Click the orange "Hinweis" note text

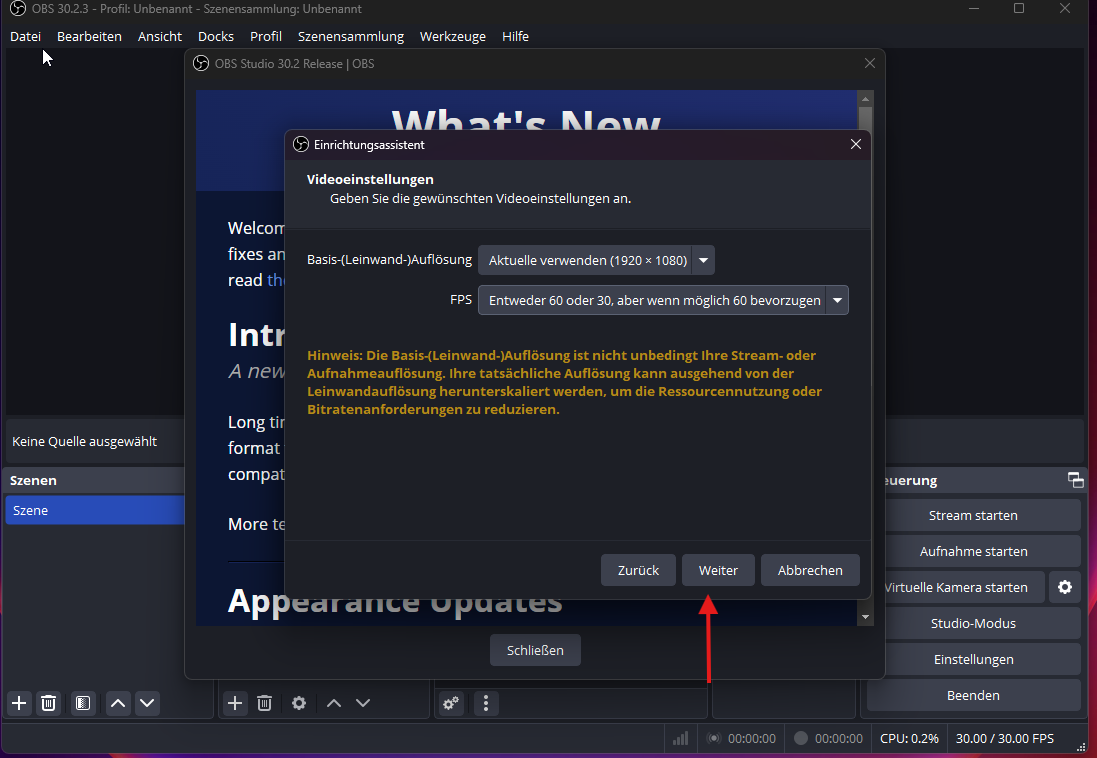[x=565, y=382]
